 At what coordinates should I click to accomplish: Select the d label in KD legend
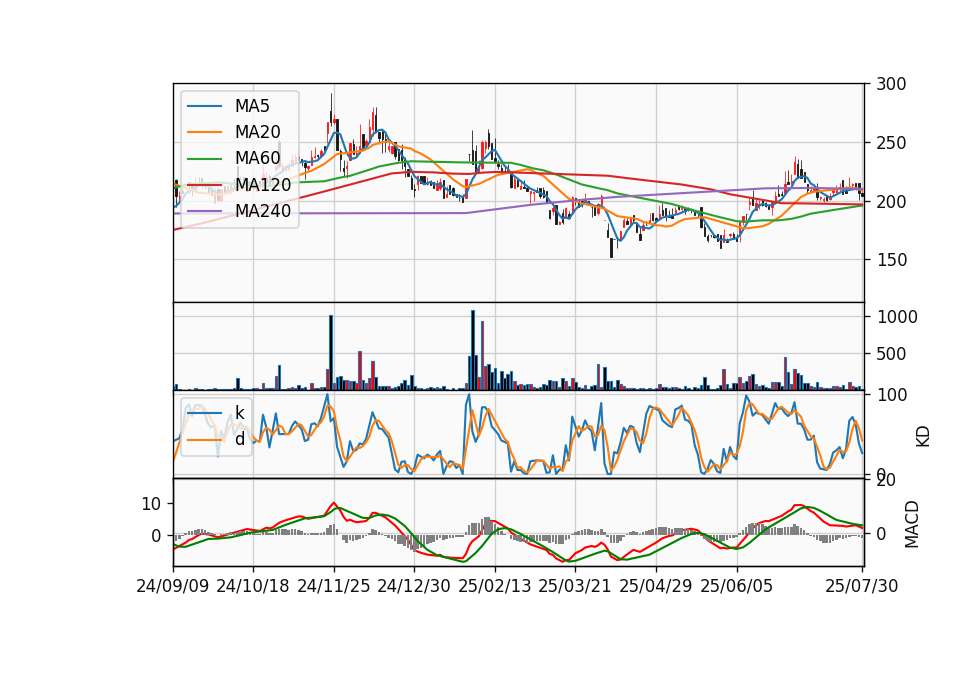coord(239,438)
